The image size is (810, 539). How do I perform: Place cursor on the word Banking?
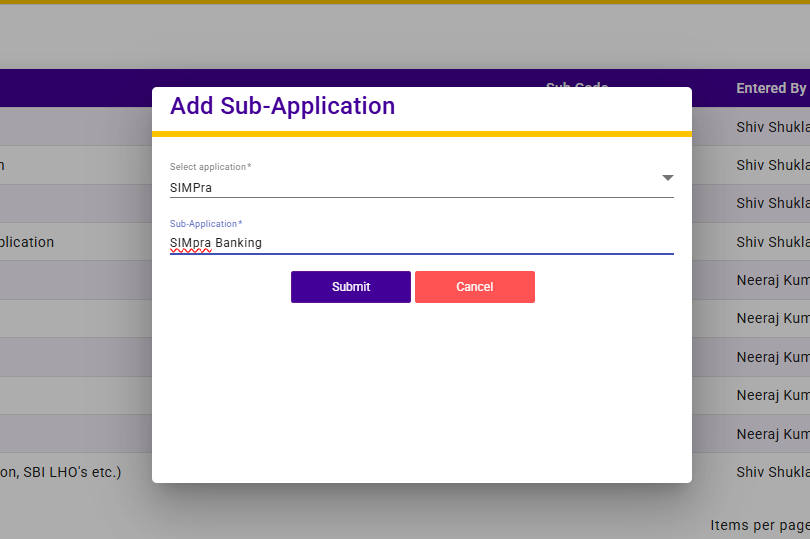coord(239,242)
